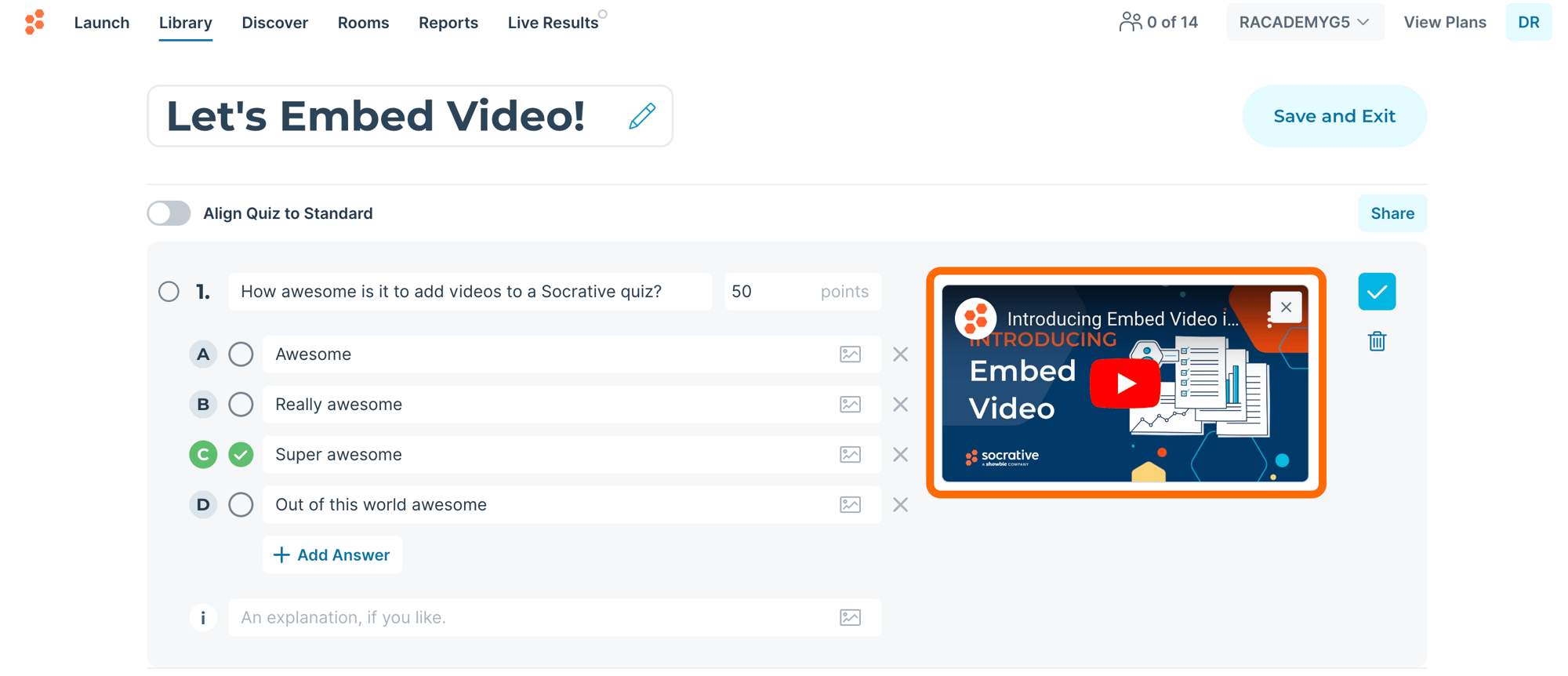Edit the 50 points field
This screenshot has width=1568, height=676.
pyautogui.click(x=803, y=292)
